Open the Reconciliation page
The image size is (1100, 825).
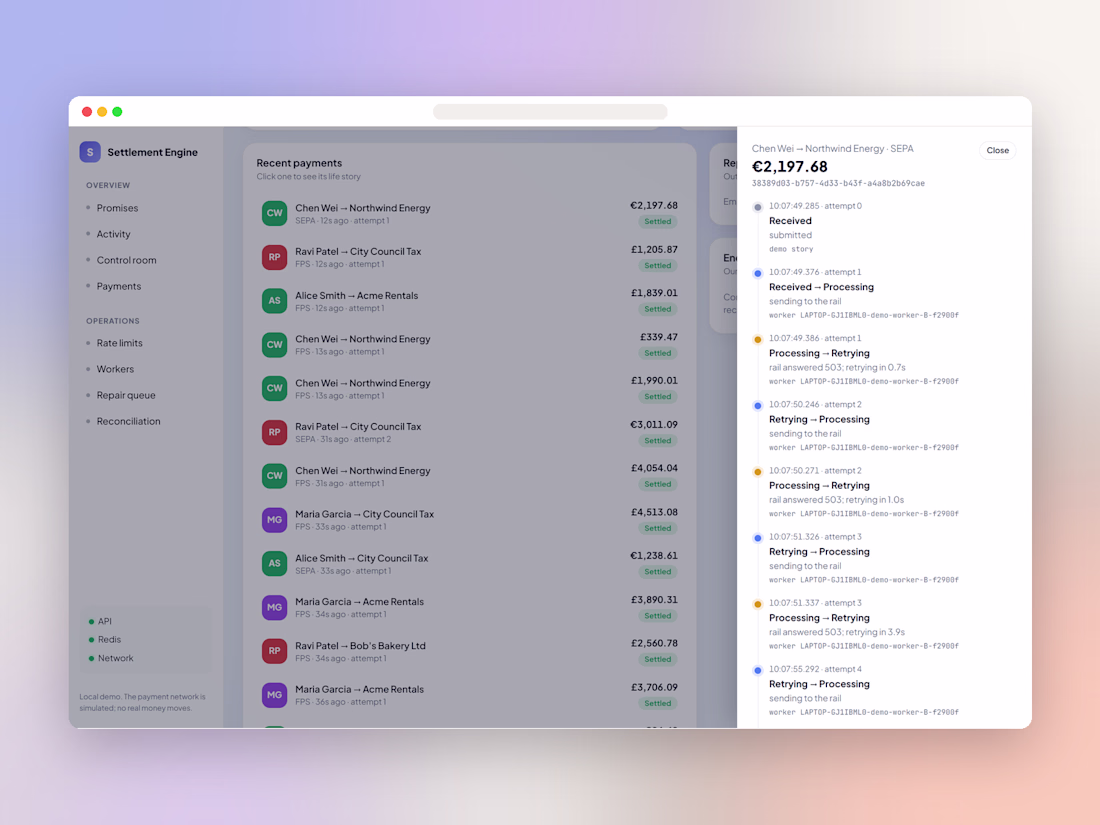coord(128,421)
